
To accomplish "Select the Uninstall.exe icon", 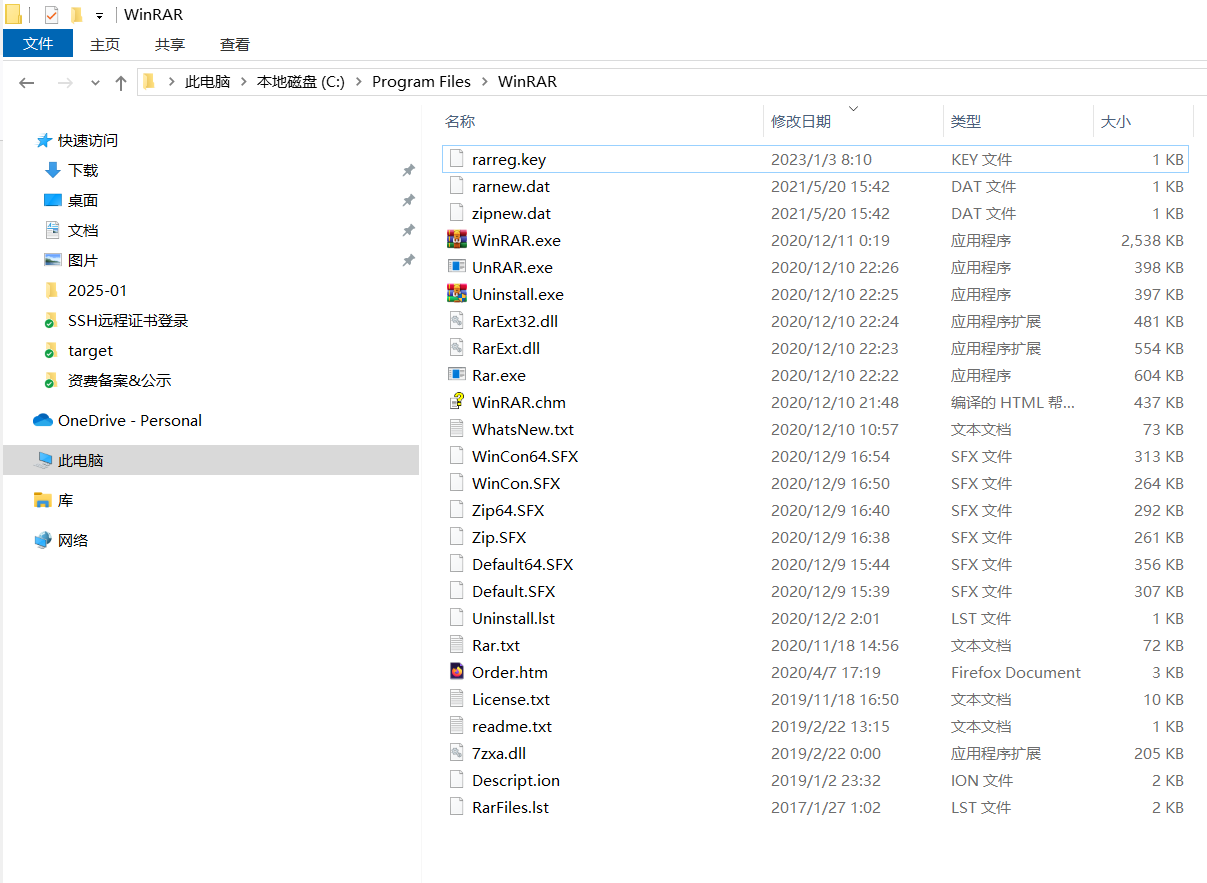I will click(456, 294).
